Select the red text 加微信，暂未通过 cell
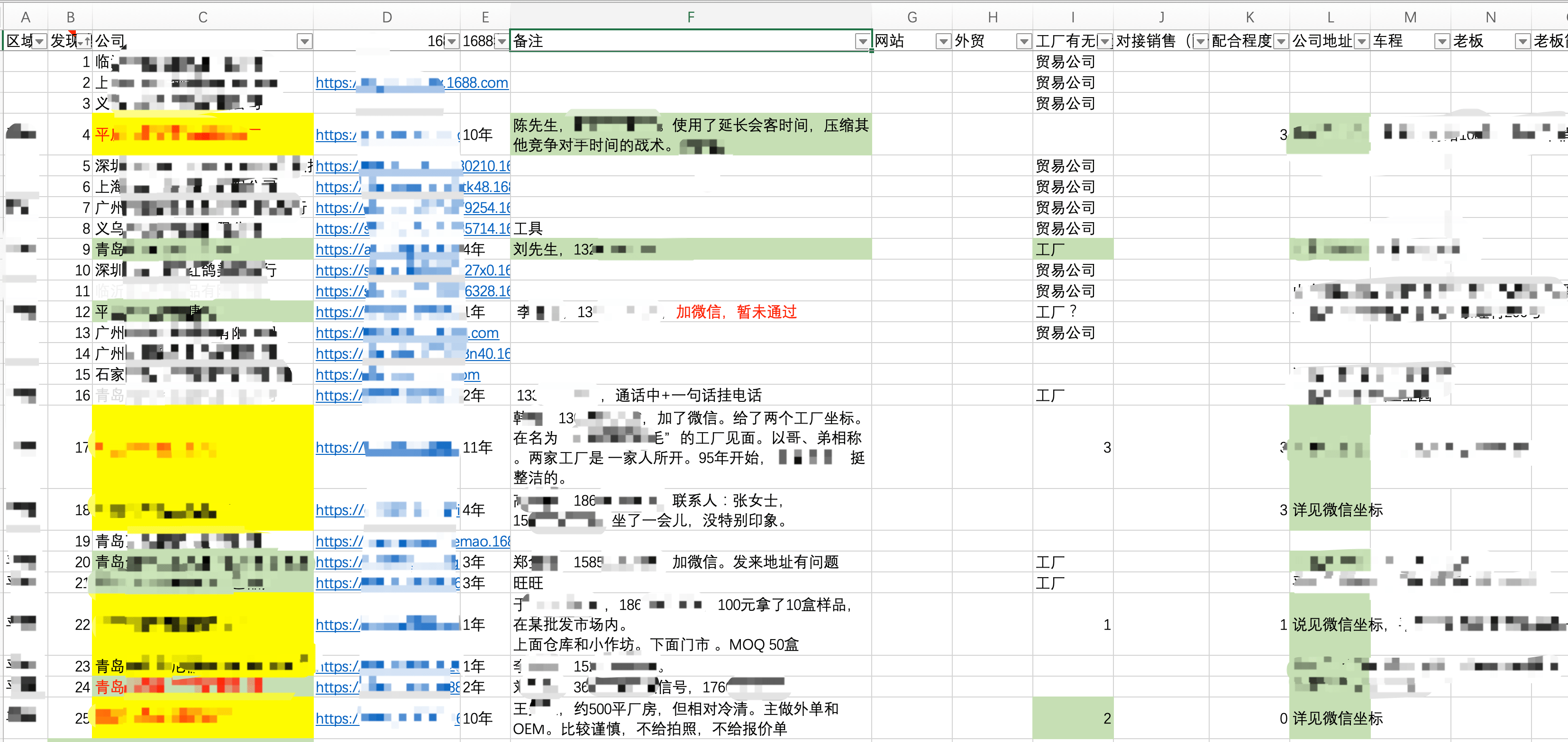Viewport: 1568px width, 742px height. coord(736,312)
